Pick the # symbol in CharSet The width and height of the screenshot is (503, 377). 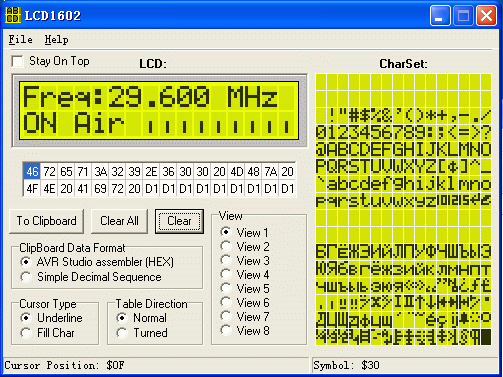[354, 116]
